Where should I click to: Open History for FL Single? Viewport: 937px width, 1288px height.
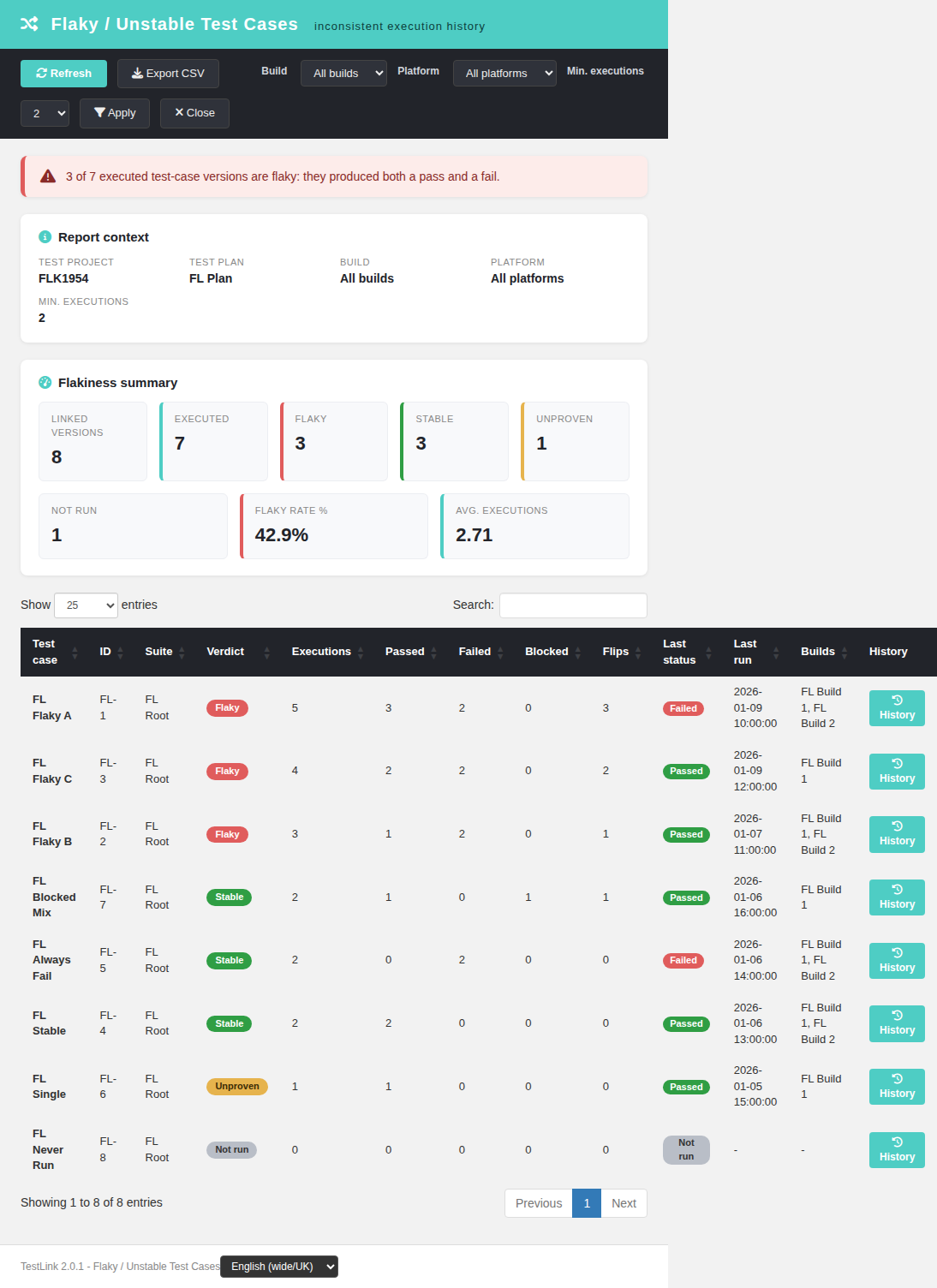click(x=897, y=1087)
